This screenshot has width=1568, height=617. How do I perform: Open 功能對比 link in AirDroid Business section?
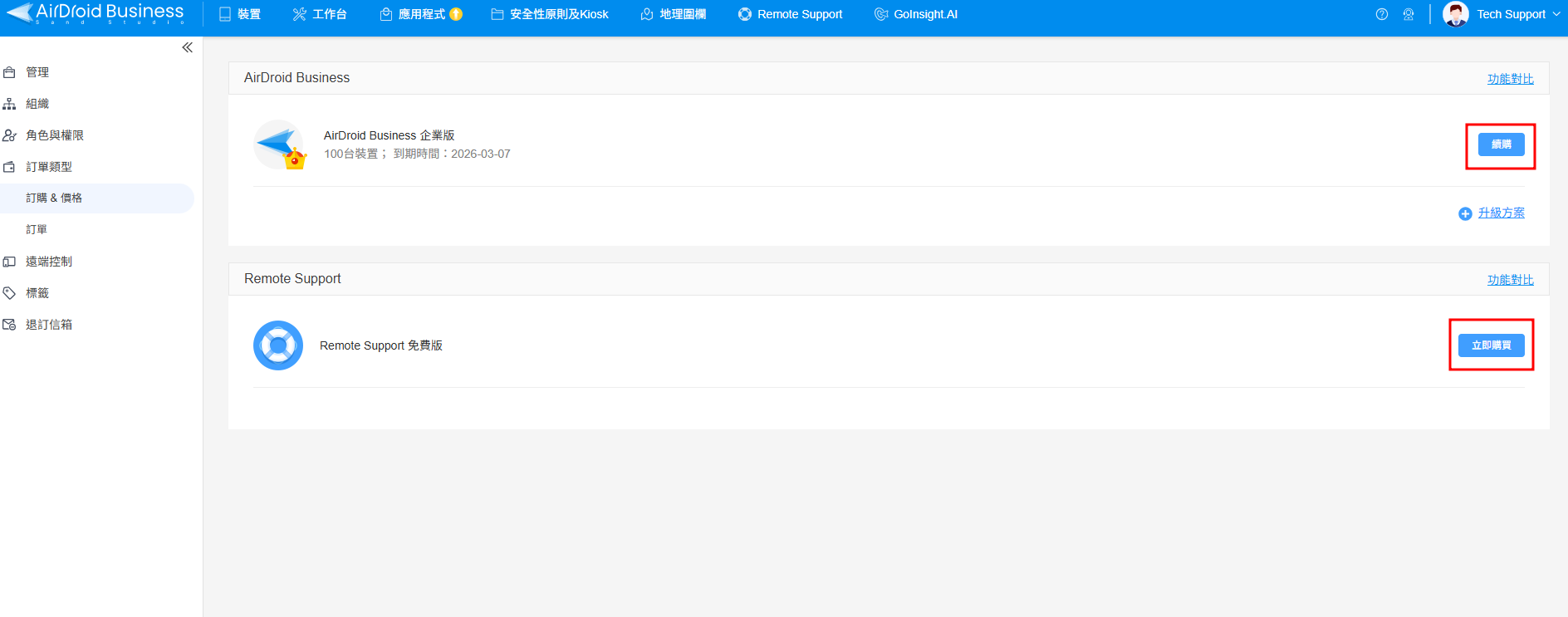(1511, 79)
